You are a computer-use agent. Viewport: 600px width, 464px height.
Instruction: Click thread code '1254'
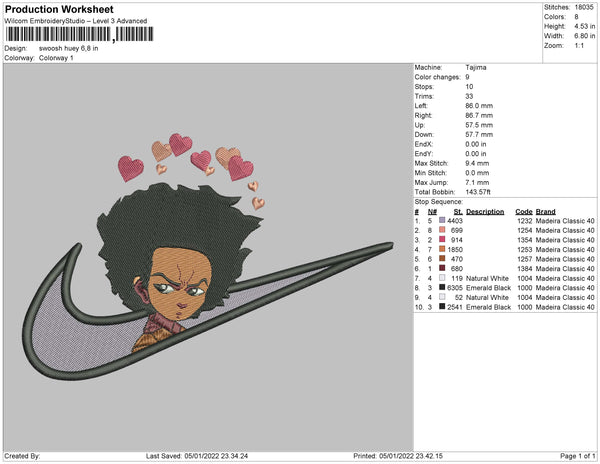(525, 230)
